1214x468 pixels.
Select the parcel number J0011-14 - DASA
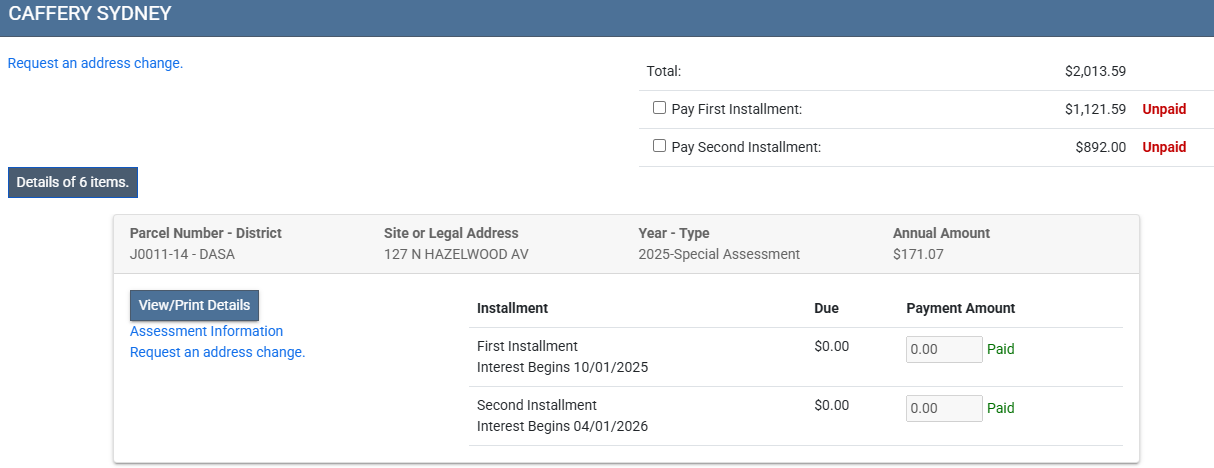point(182,254)
